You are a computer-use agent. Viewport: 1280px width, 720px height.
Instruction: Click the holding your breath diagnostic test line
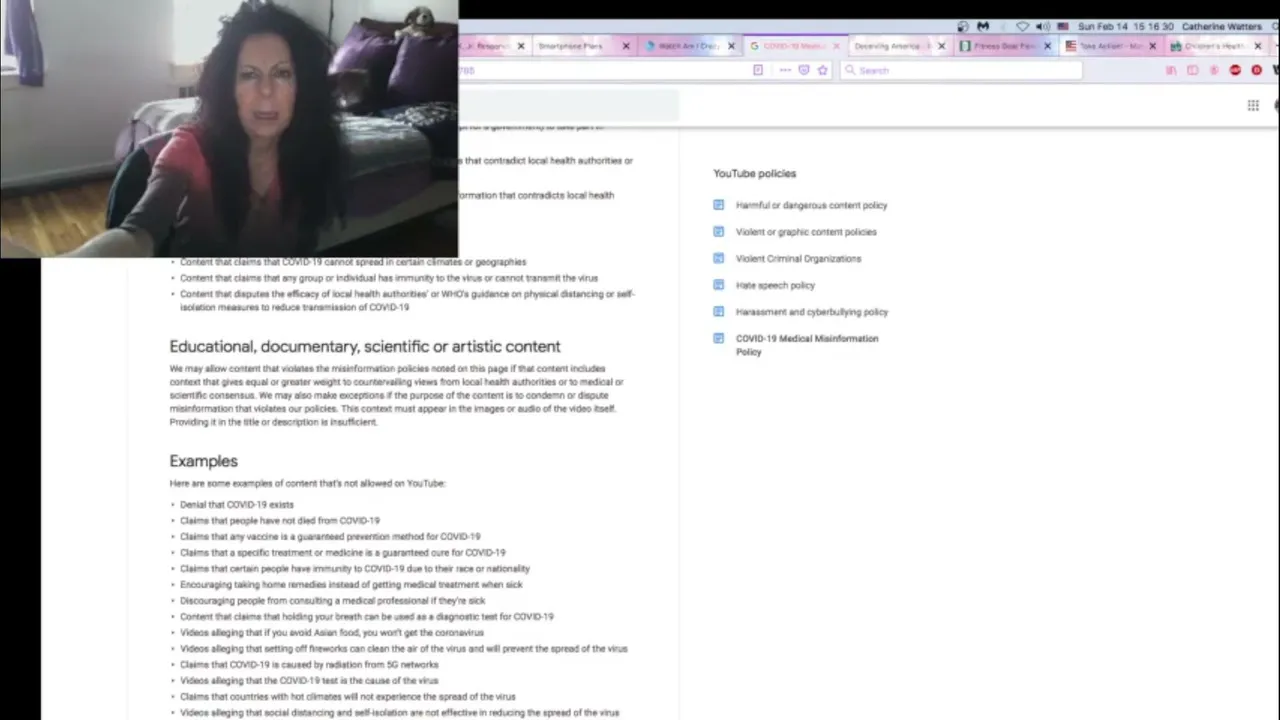[367, 617]
